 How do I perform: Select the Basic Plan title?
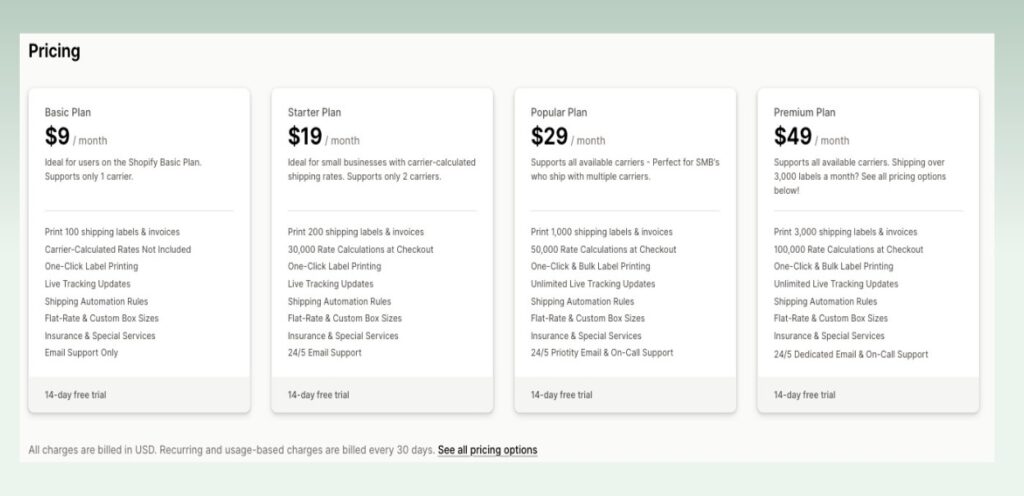(68, 112)
